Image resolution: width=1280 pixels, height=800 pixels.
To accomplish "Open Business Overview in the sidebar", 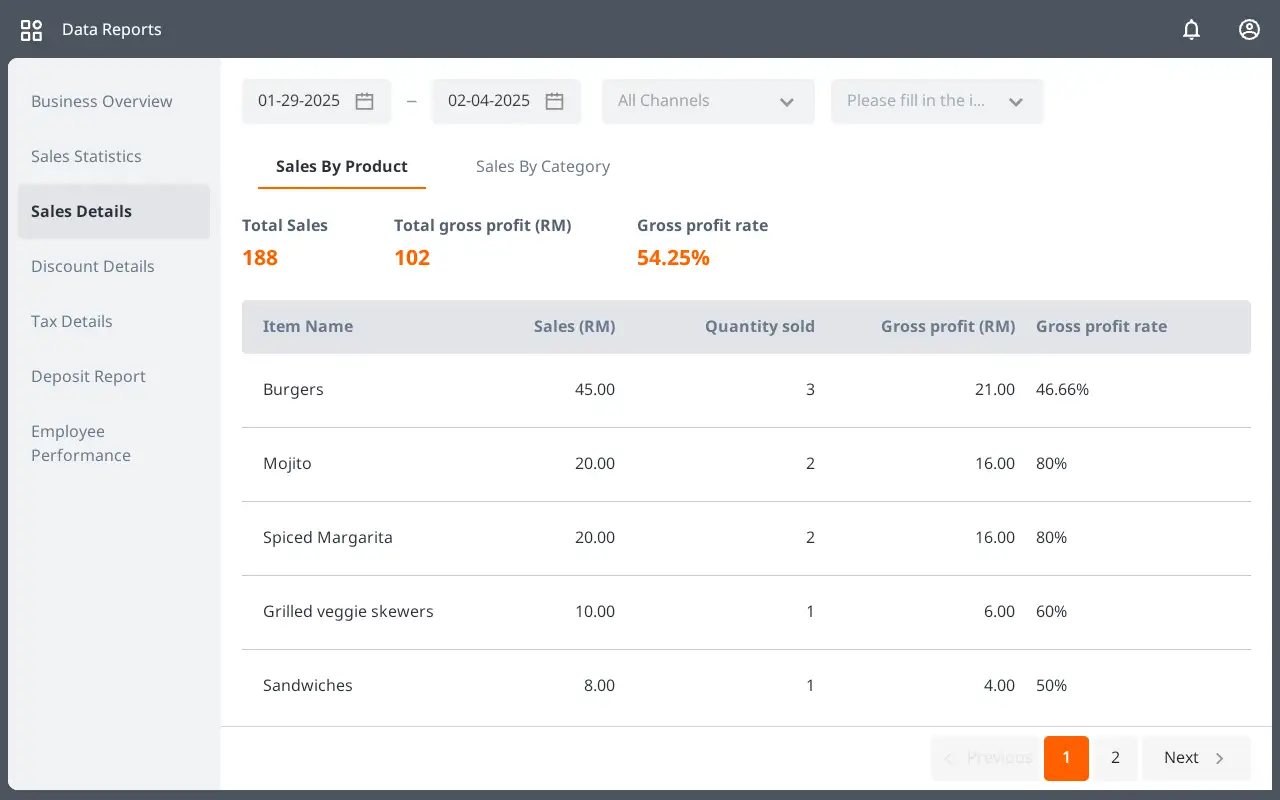I will pos(101,101).
